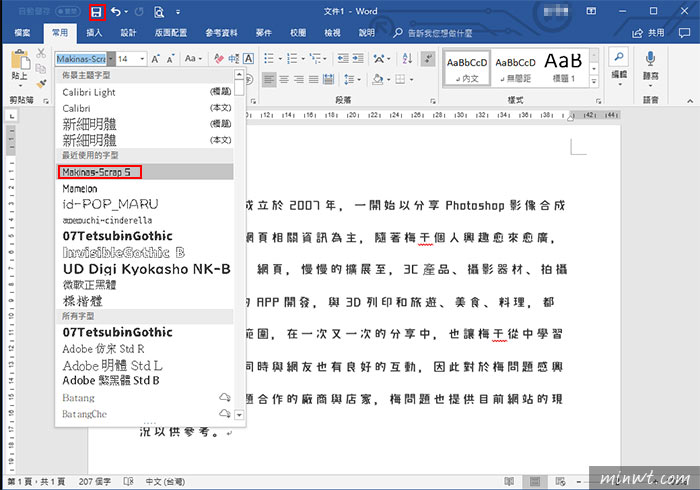Open the comments pane icon
Screen dimensions: 700x490
[684, 33]
